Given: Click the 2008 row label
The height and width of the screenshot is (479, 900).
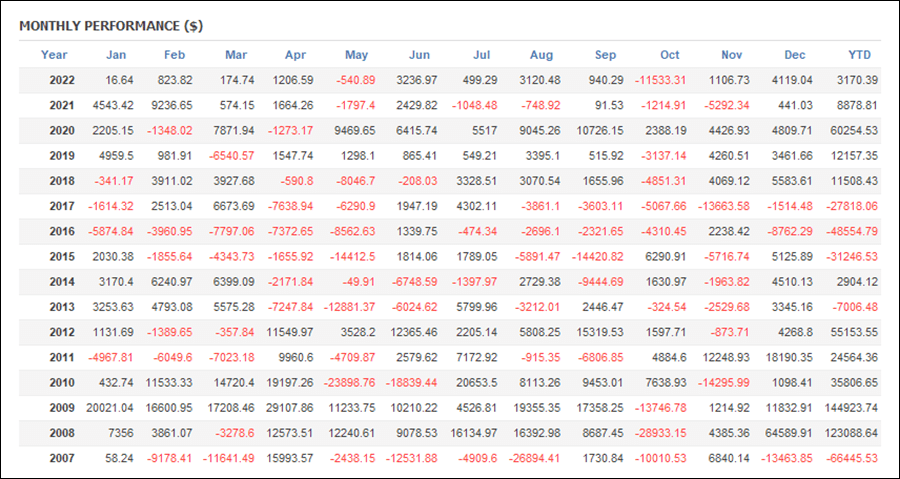Looking at the screenshot, I should pos(62,433).
